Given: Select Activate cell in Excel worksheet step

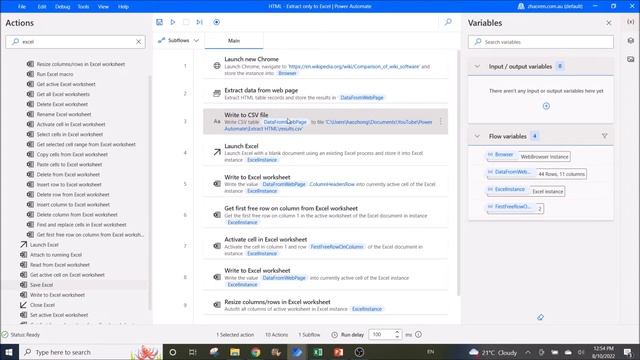Looking at the screenshot, I should pyautogui.click(x=325, y=246).
